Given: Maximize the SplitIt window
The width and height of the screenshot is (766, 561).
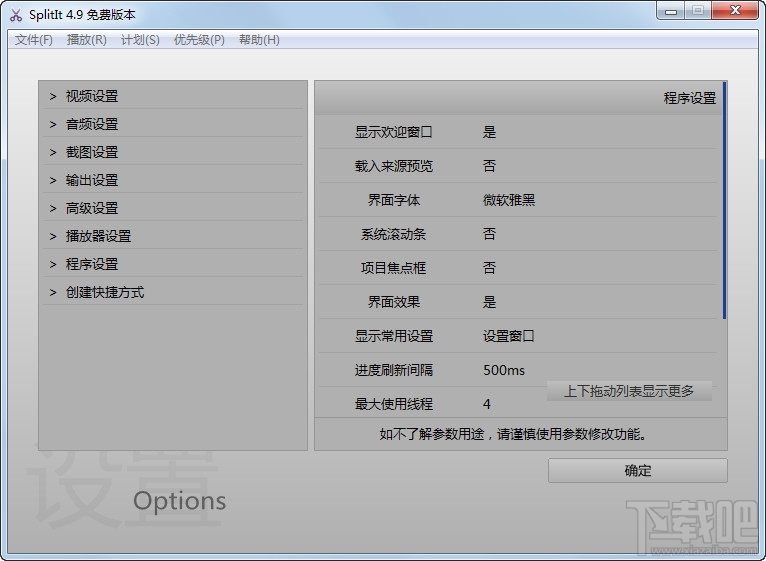Looking at the screenshot, I should pyautogui.click(x=698, y=11).
